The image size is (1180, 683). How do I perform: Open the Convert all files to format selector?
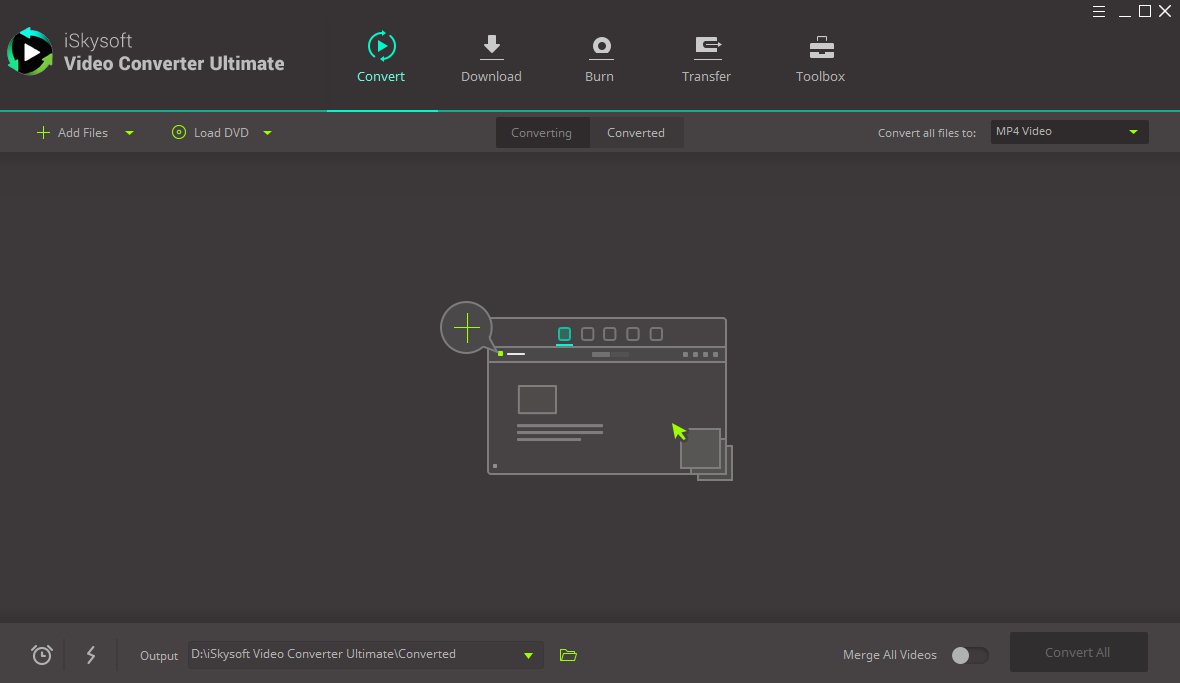pos(1068,131)
